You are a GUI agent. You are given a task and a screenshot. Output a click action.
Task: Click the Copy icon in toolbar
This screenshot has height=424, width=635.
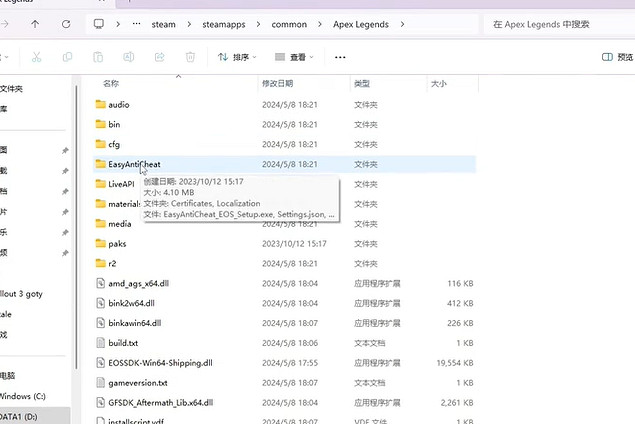click(x=67, y=57)
